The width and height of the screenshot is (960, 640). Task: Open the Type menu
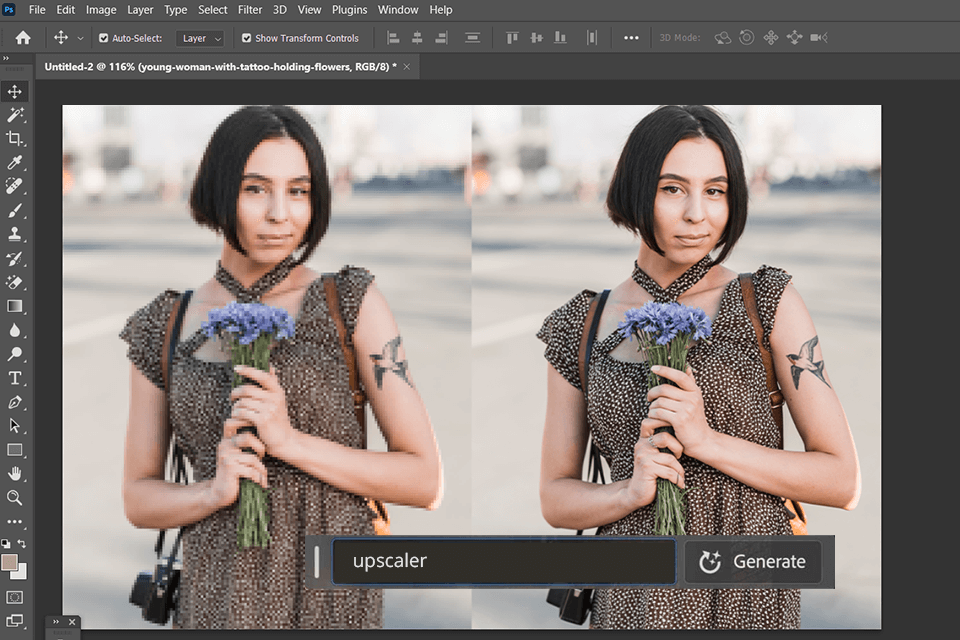click(x=176, y=10)
